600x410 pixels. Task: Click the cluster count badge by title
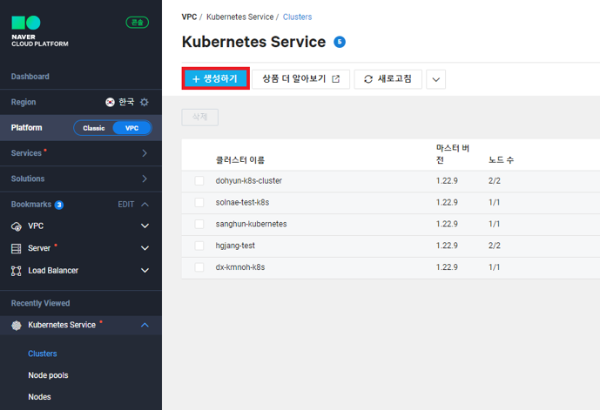click(x=339, y=42)
